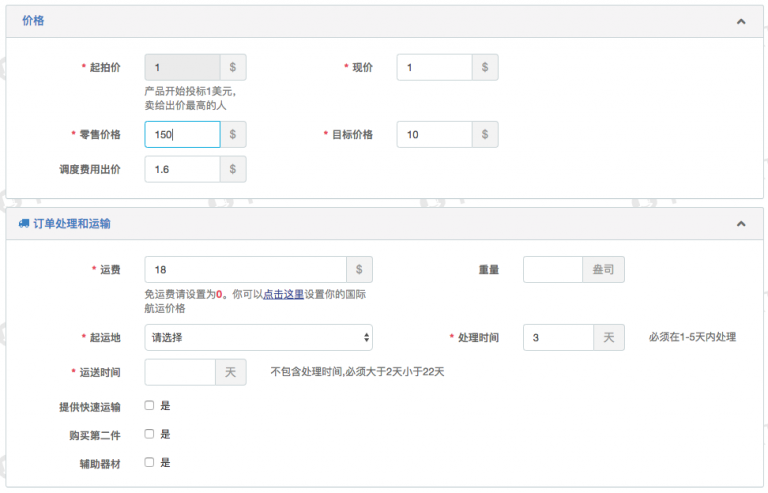
Task: Click the dollar addon next to 起拍价
Action: coord(233,67)
